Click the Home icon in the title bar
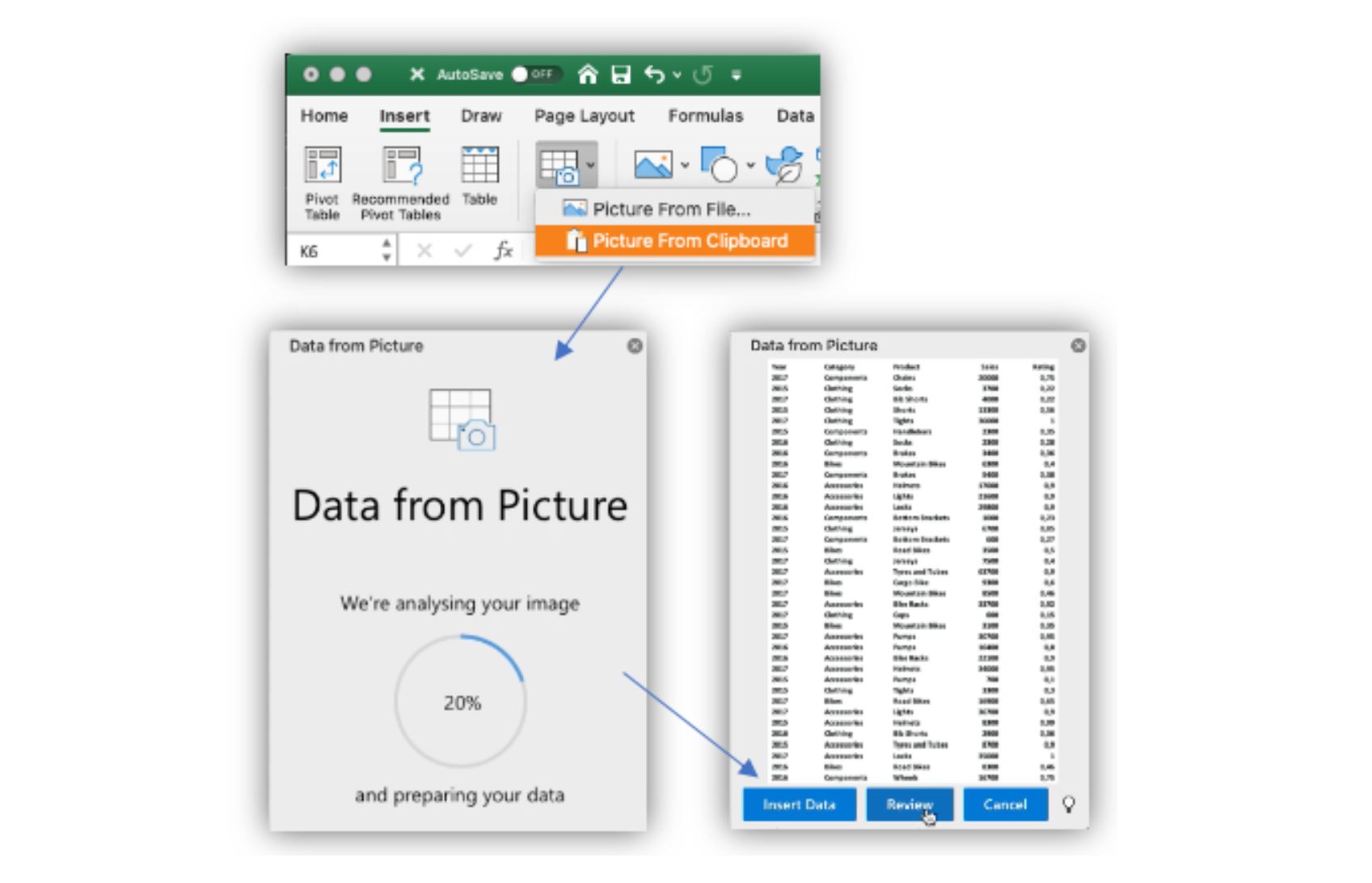 pyautogui.click(x=588, y=74)
